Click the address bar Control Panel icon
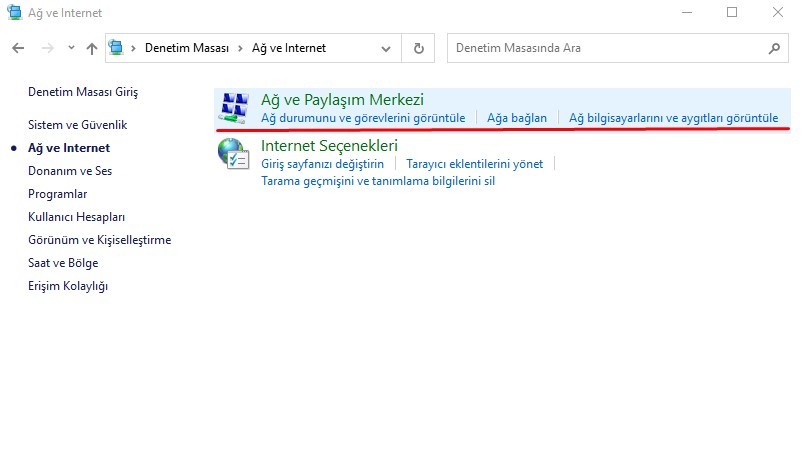The height and width of the screenshot is (474, 801). [116, 48]
